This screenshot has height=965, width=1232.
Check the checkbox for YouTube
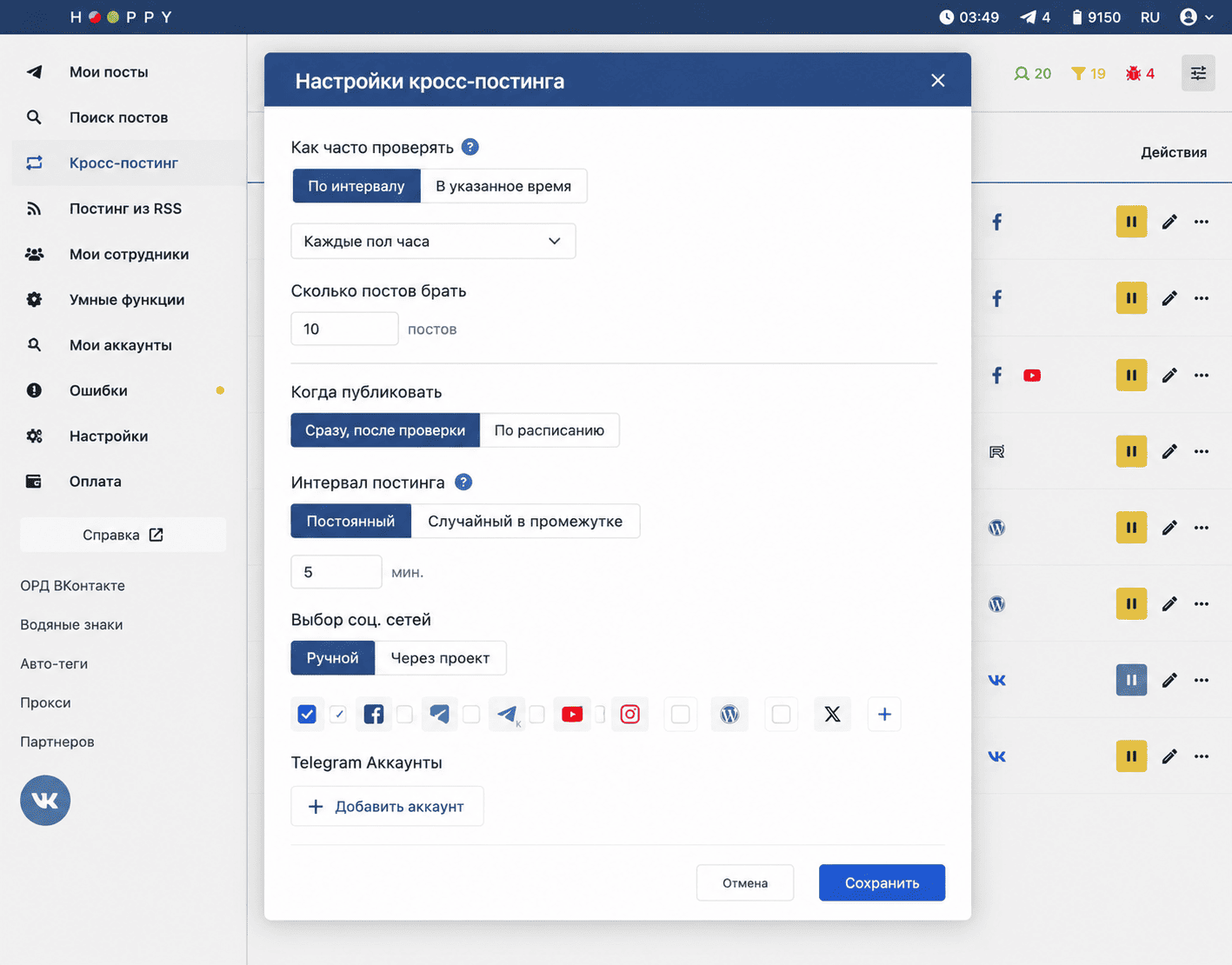point(537,715)
